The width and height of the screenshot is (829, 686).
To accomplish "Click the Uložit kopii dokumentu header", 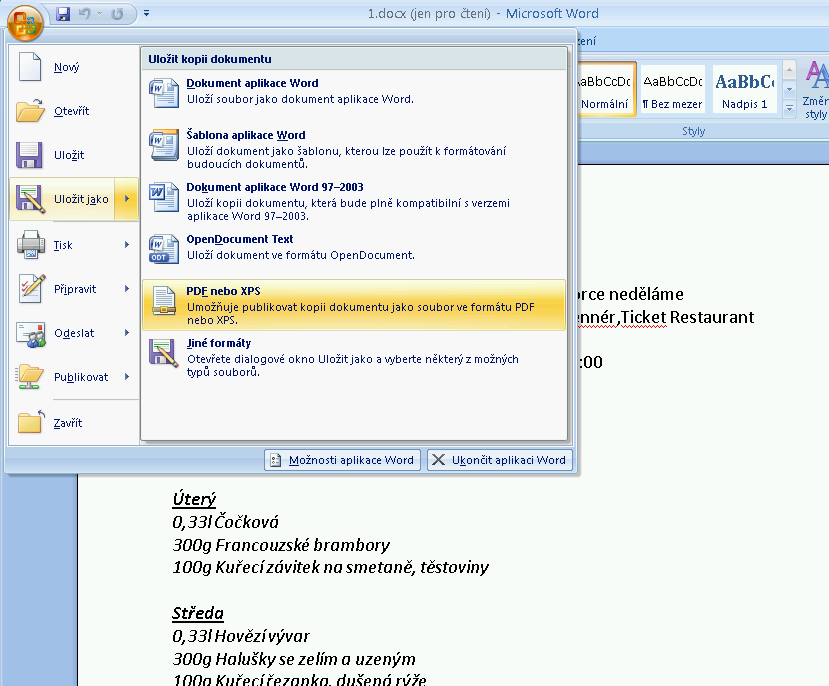I will coord(209,59).
